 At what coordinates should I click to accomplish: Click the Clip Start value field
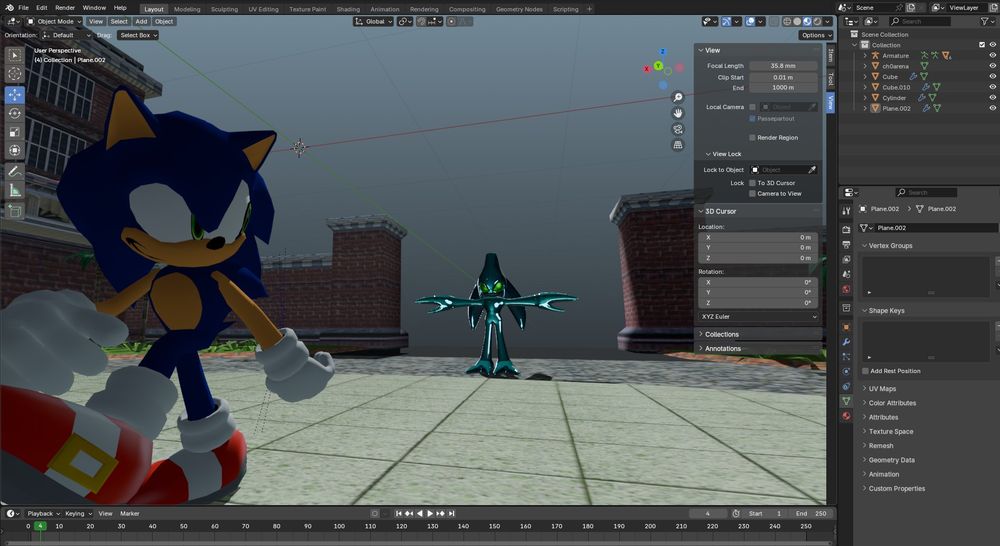tap(783, 77)
